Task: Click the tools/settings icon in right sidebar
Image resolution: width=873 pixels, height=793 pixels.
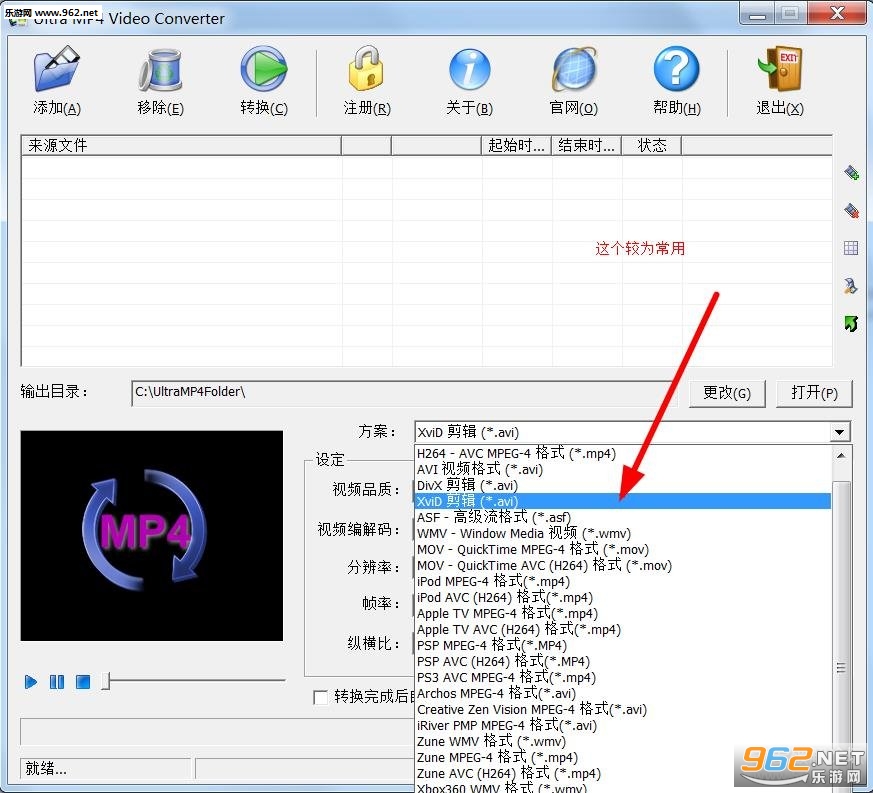Action: tap(851, 286)
